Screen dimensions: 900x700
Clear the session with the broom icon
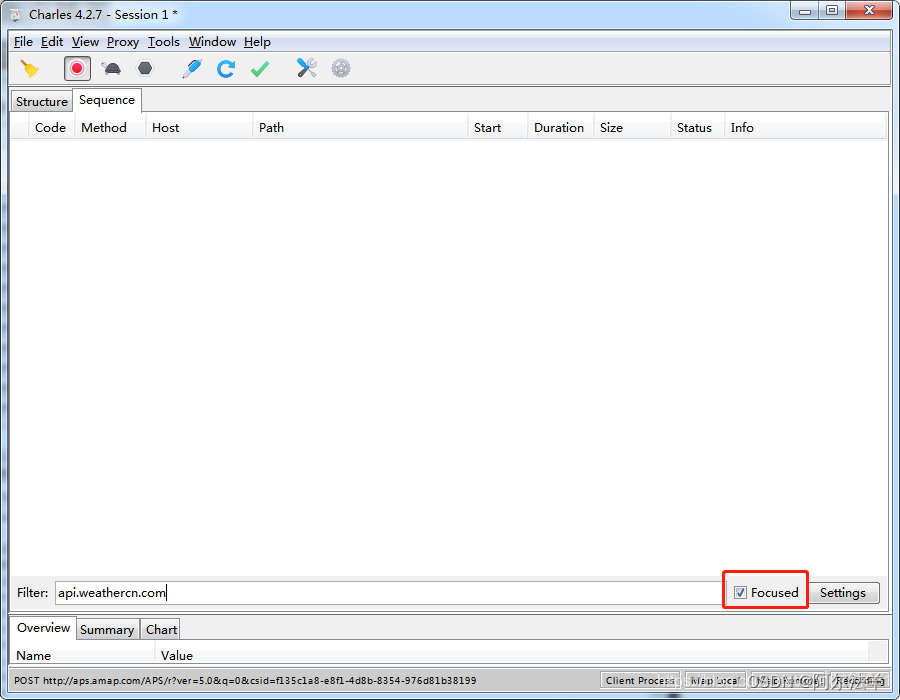point(30,69)
